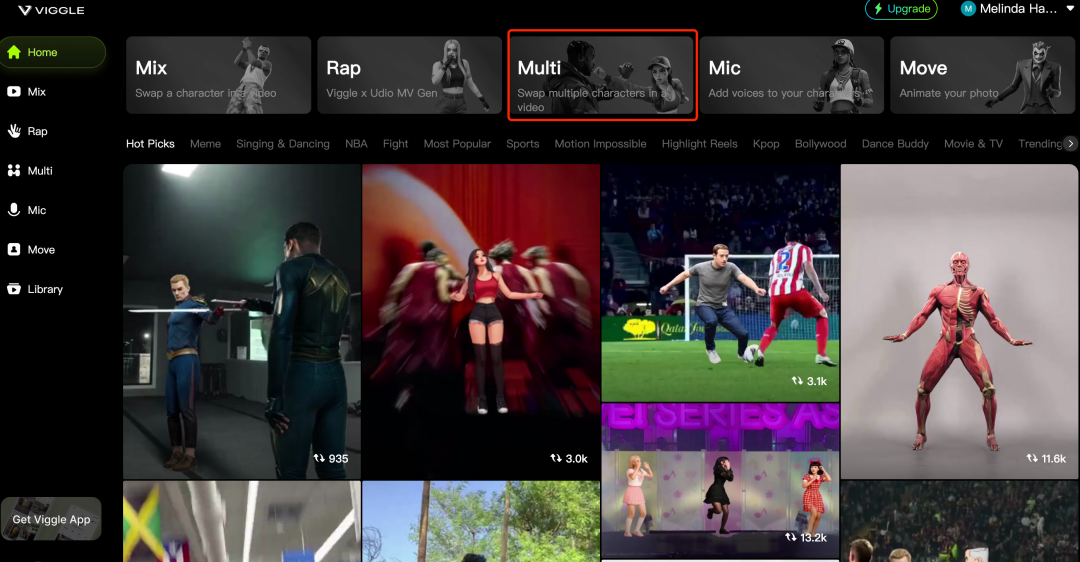Switch to Movie & TV tab
1080x562 pixels.
point(973,143)
